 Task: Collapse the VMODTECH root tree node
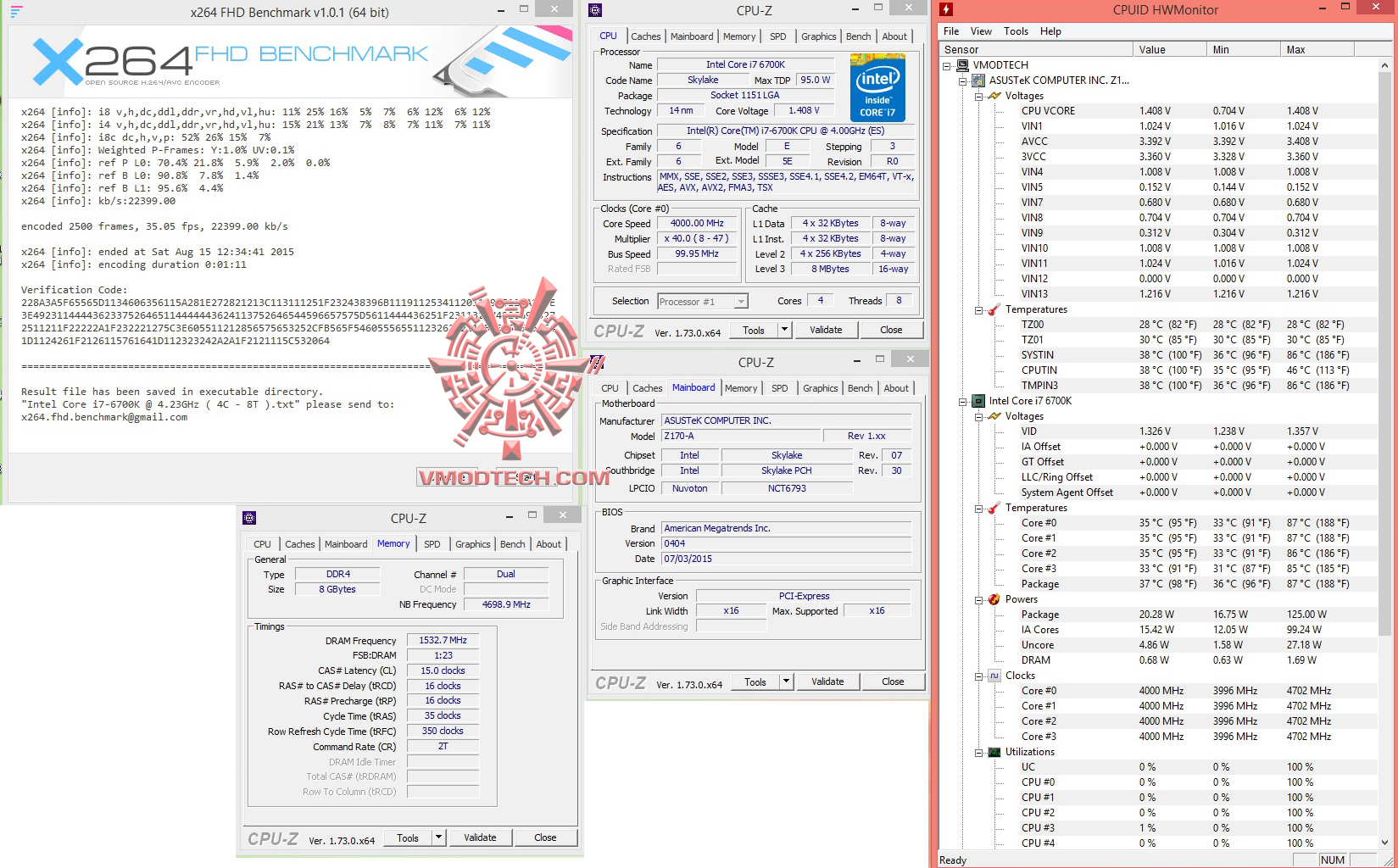[x=947, y=65]
